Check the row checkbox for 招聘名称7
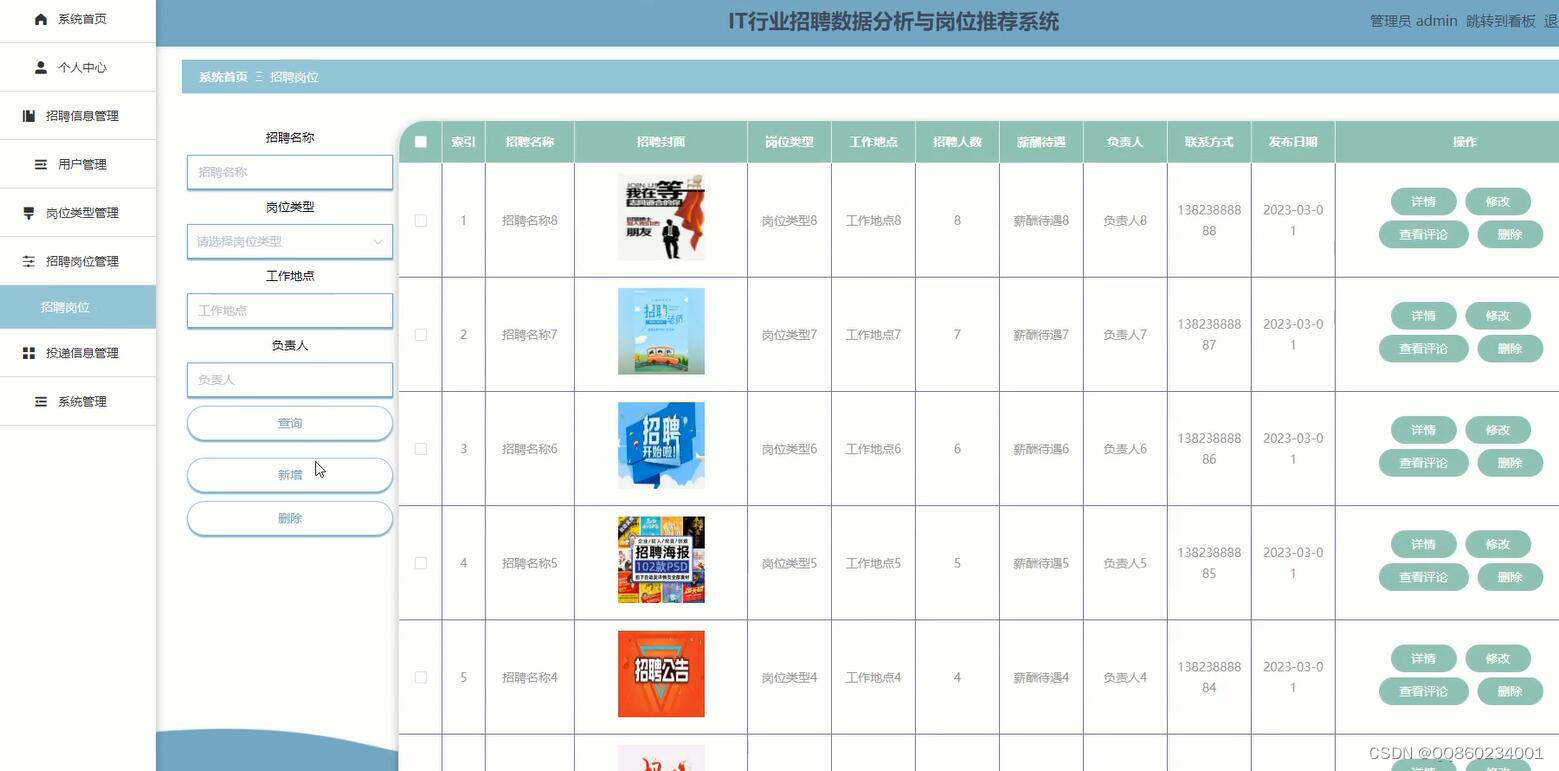This screenshot has height=771, width=1559. pos(421,335)
